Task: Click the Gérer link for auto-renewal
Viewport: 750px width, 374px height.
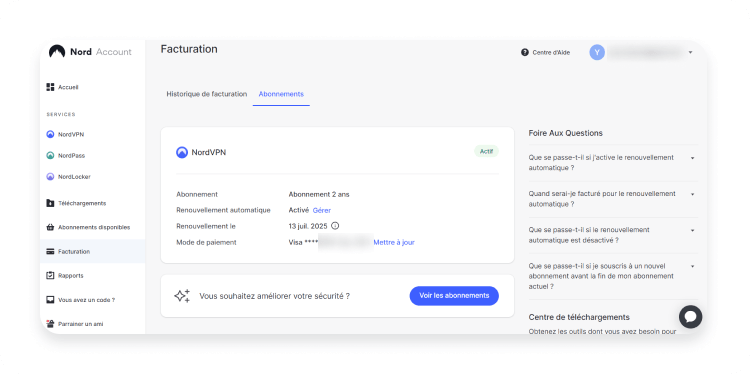Action: coord(322,210)
